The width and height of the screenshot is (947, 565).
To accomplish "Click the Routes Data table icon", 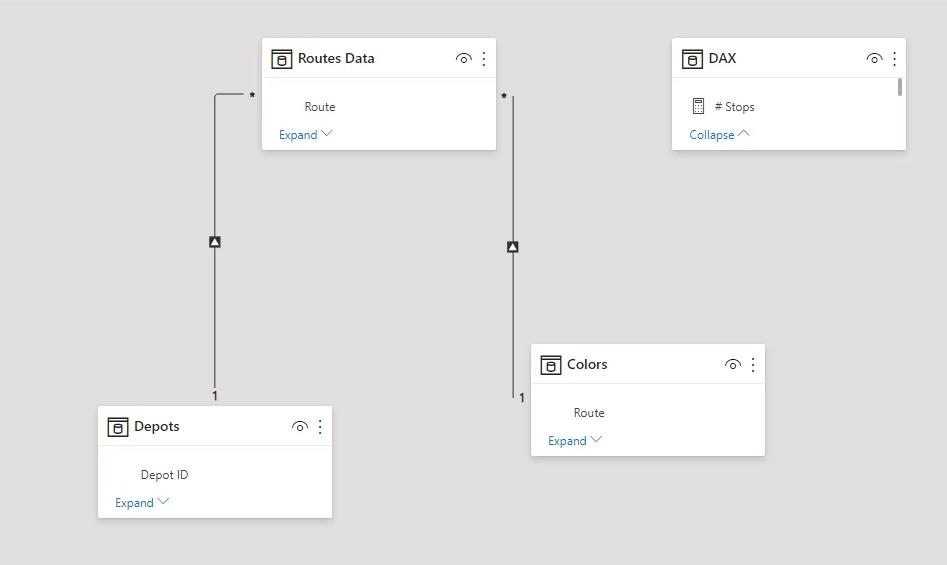I will click(281, 59).
